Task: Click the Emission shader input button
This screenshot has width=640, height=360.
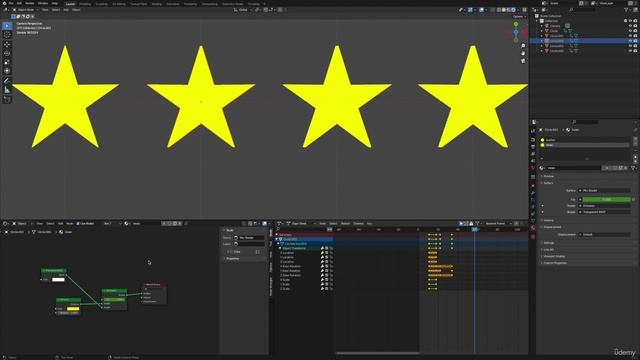Action: [x=604, y=206]
